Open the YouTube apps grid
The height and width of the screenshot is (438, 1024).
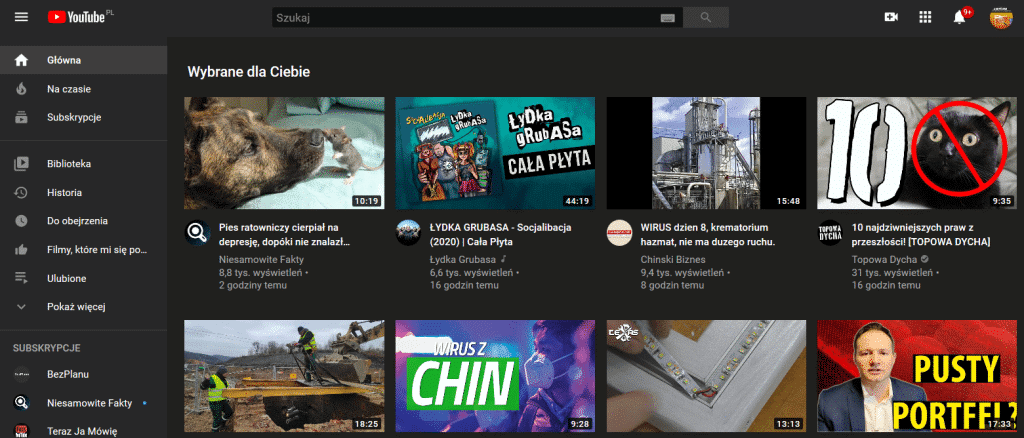(x=925, y=18)
